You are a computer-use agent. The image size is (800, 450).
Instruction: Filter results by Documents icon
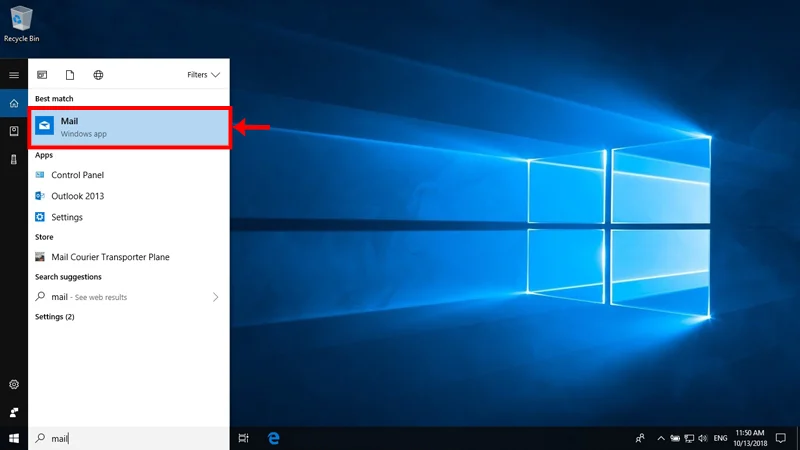(x=70, y=75)
